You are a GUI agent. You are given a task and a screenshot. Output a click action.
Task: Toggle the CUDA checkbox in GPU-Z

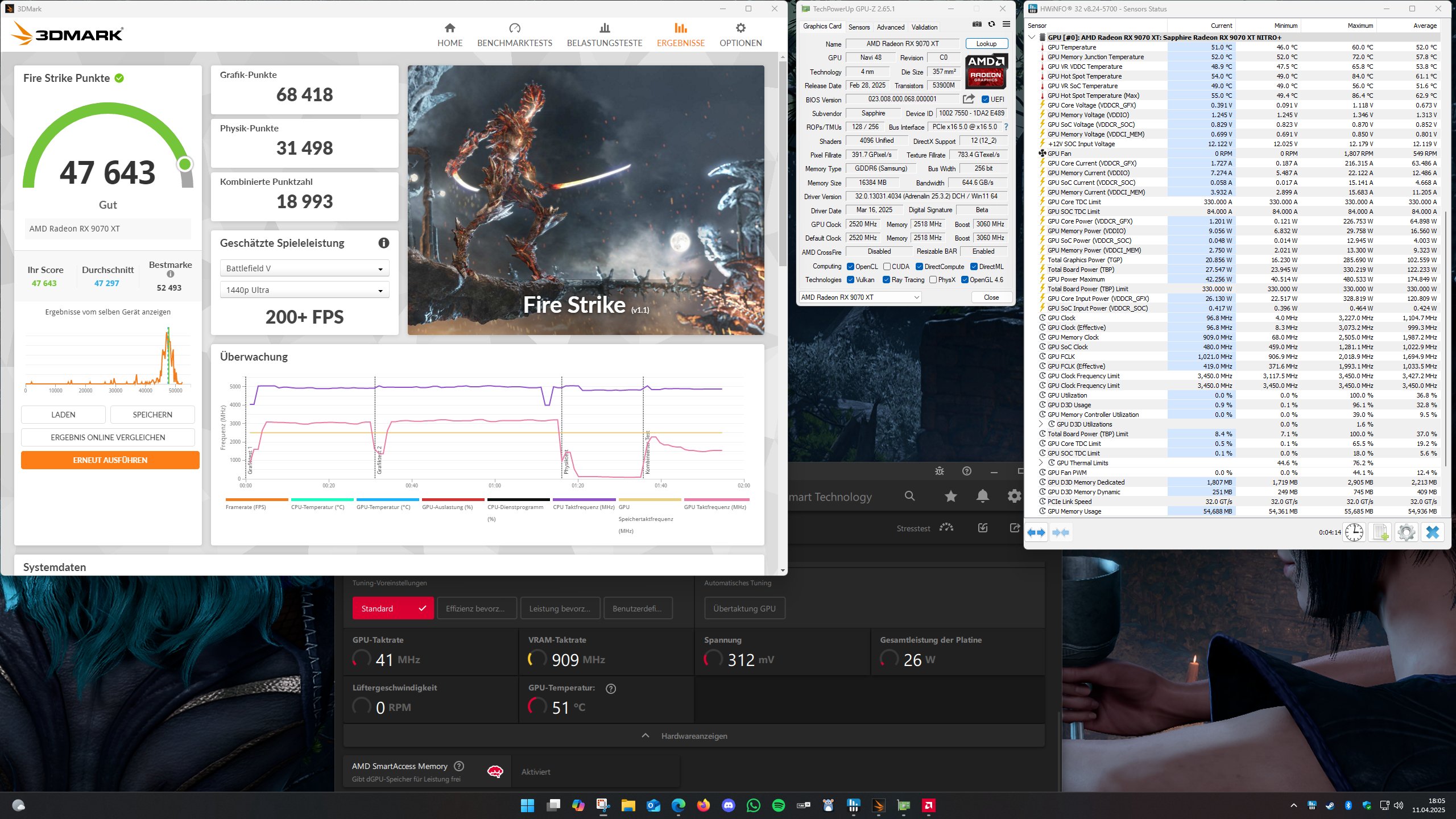tap(887, 266)
